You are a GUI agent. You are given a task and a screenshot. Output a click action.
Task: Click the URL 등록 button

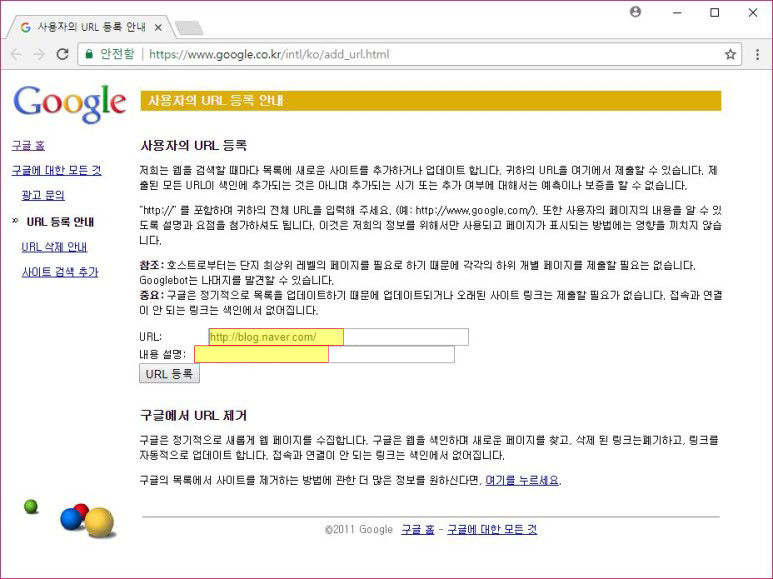coord(169,374)
